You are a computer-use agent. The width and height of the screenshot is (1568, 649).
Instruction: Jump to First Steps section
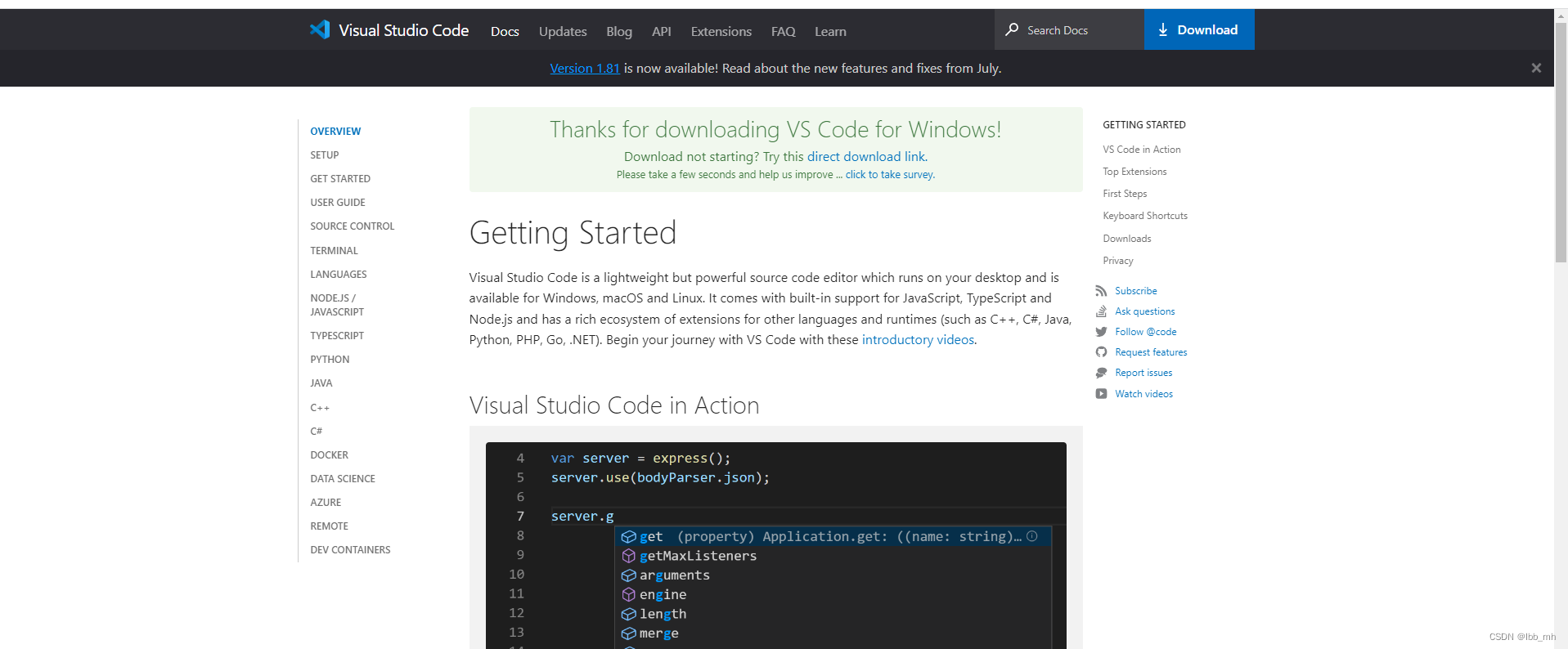click(x=1125, y=194)
